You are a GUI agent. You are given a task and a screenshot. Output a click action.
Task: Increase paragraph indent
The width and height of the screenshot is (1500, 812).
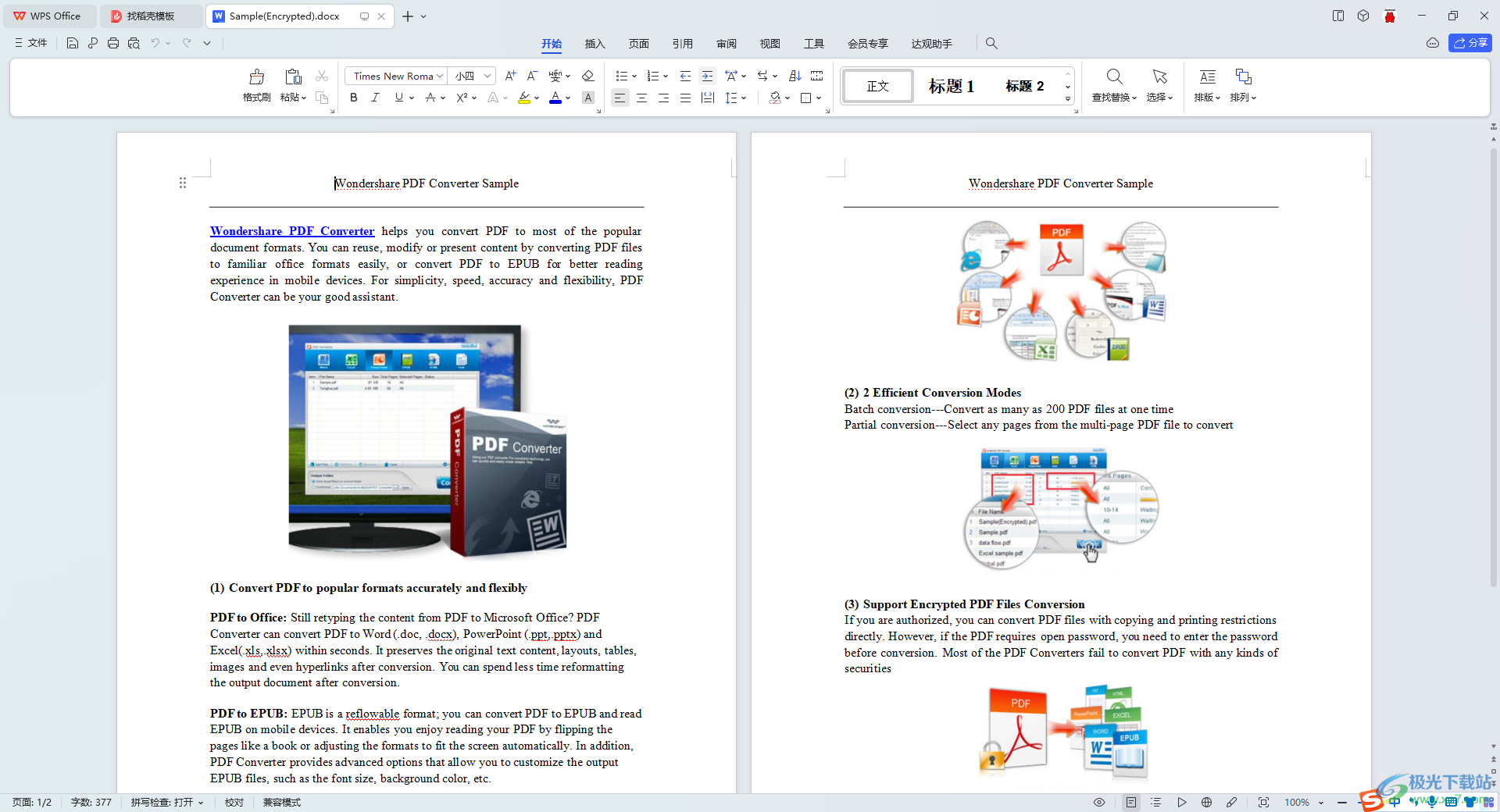(707, 76)
